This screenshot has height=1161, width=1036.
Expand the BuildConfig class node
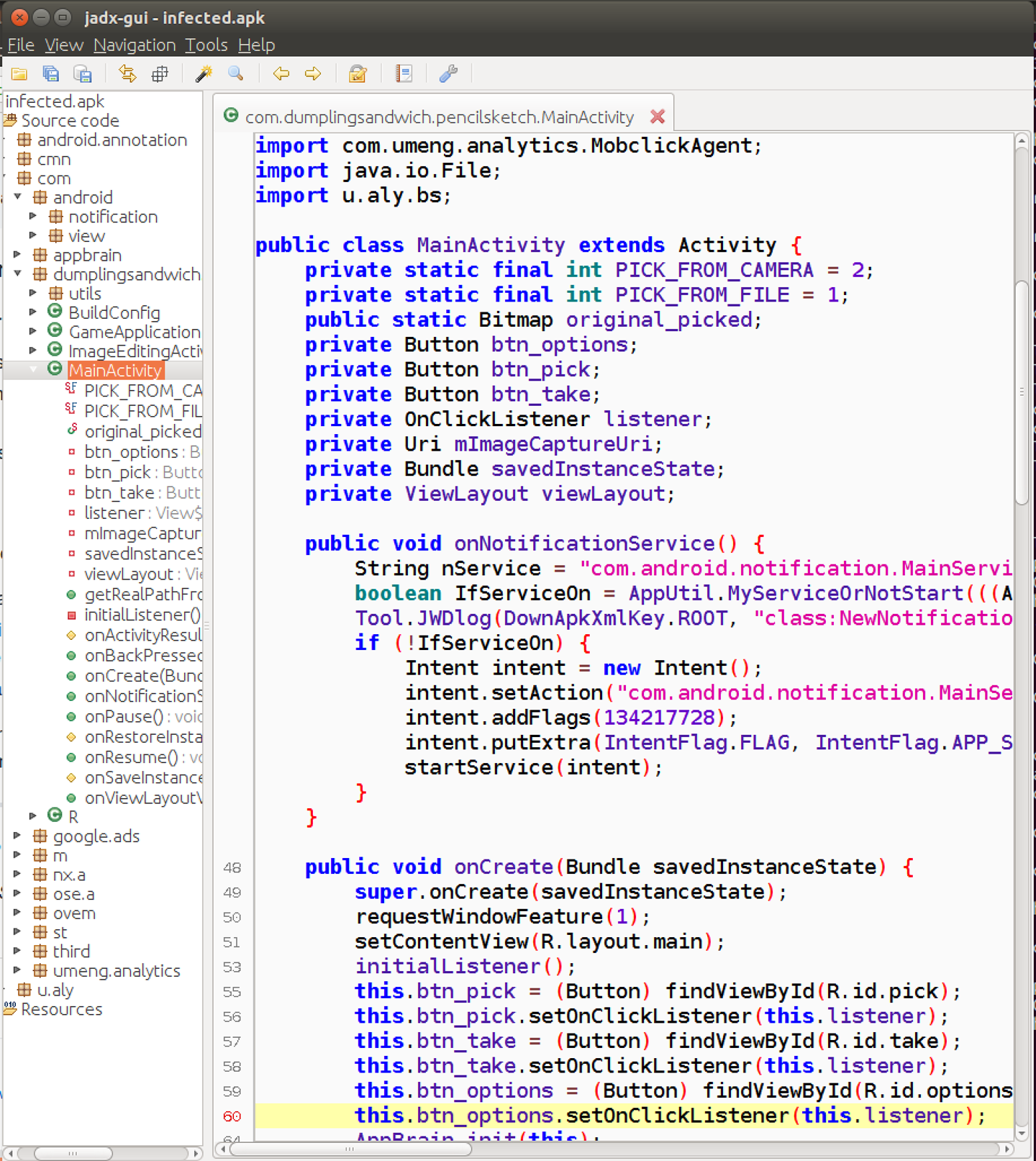[x=33, y=312]
